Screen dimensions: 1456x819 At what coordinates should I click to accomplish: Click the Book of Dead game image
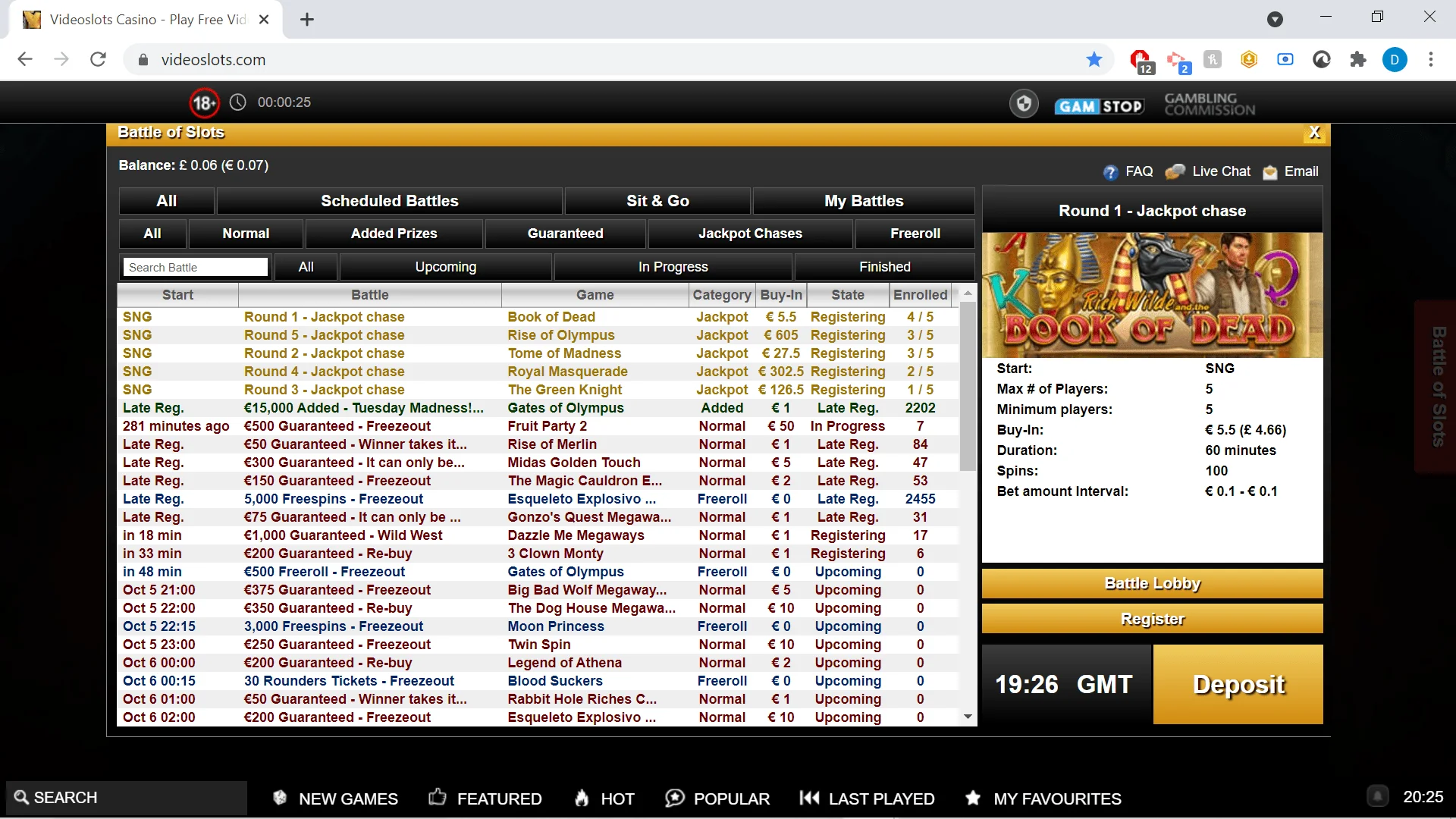pyautogui.click(x=1152, y=295)
